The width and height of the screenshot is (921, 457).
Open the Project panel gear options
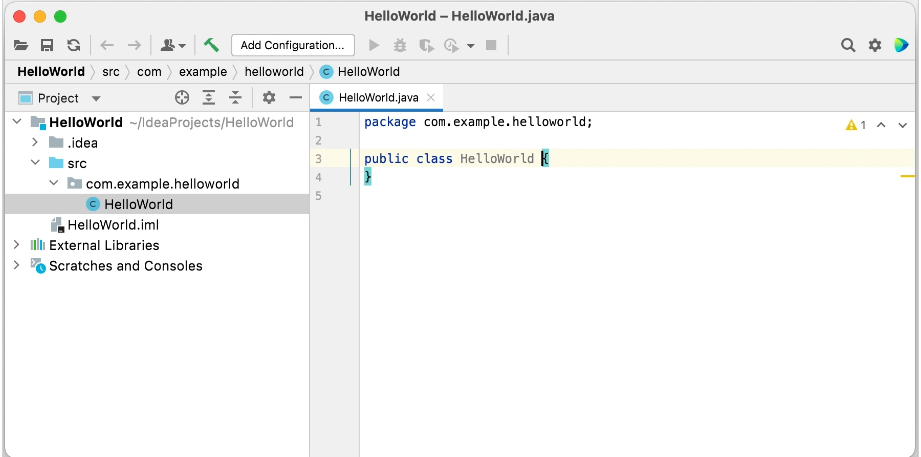coord(268,98)
